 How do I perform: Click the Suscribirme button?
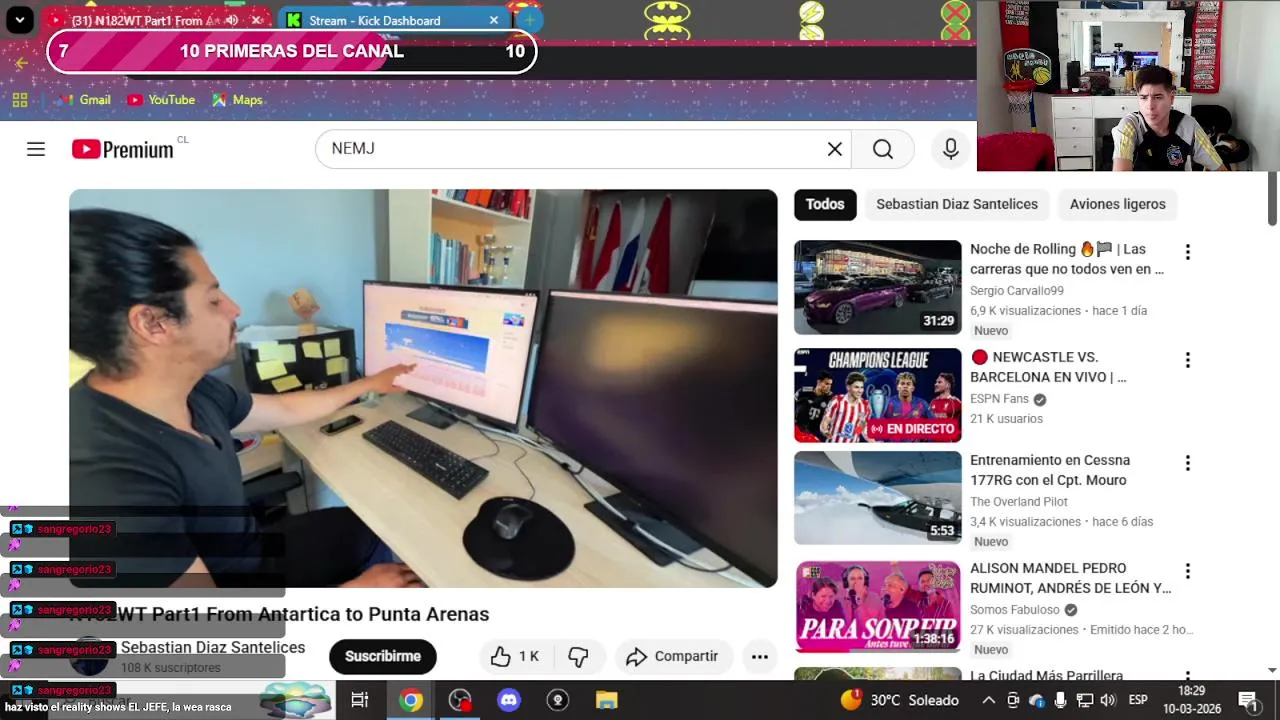point(383,656)
